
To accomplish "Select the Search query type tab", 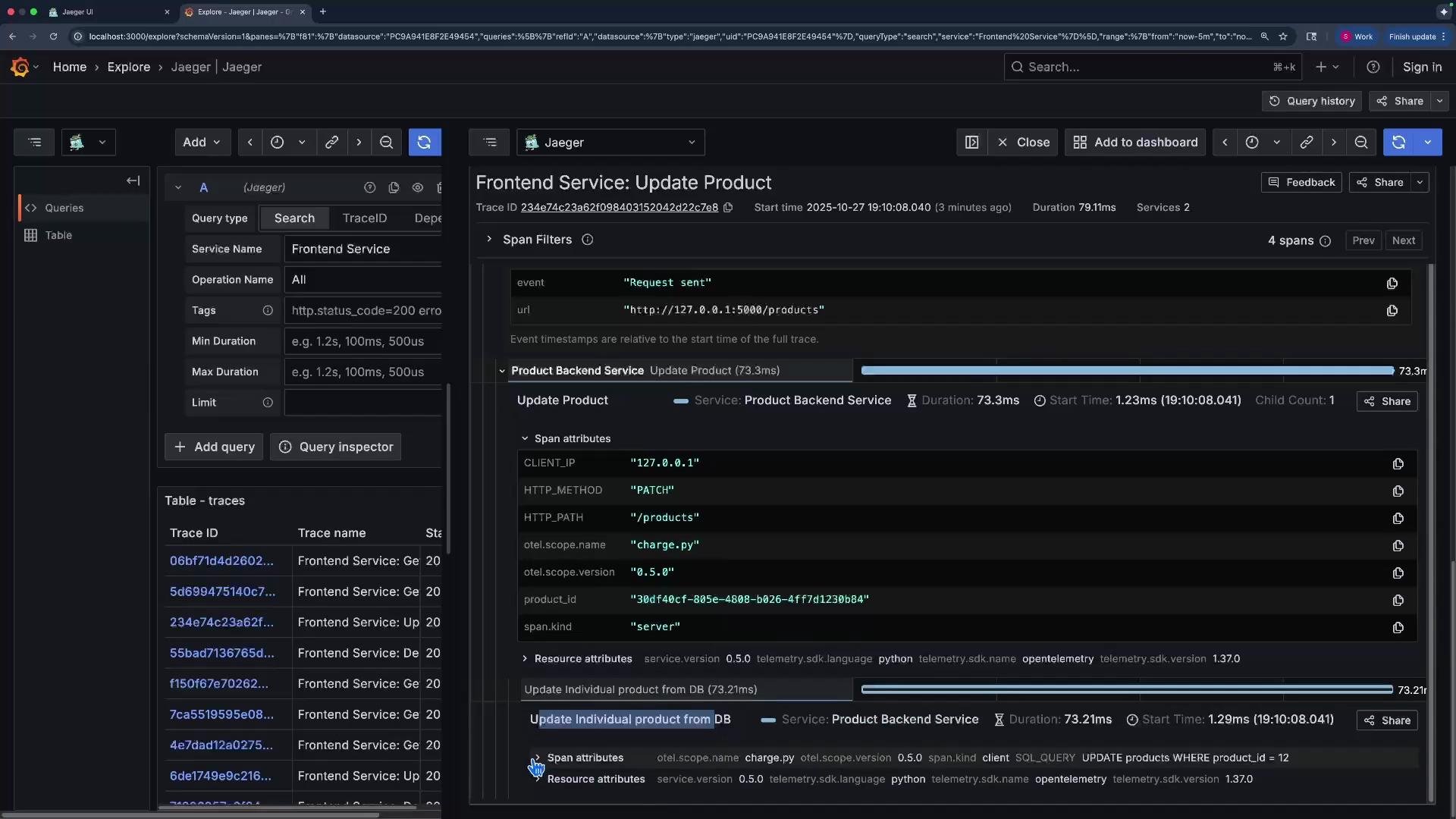I will pos(294,218).
